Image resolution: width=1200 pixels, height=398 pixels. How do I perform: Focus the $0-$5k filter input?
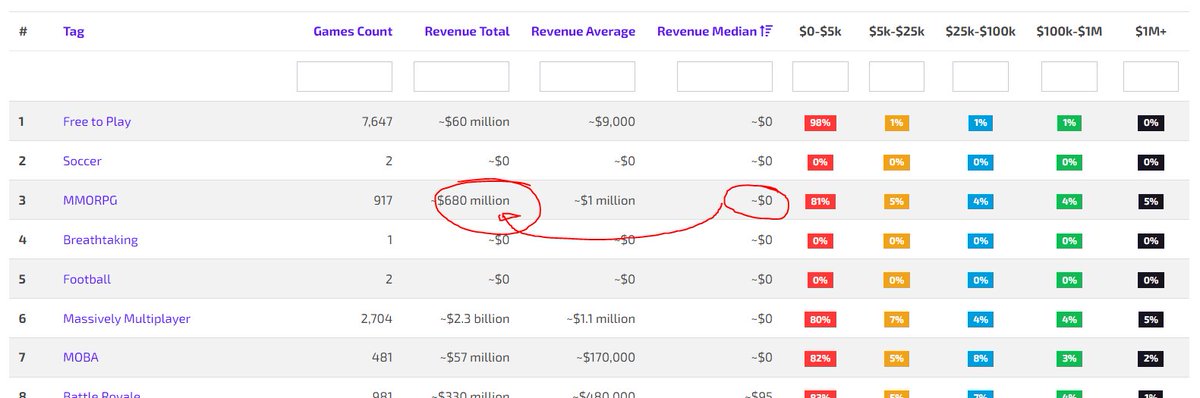(820, 77)
